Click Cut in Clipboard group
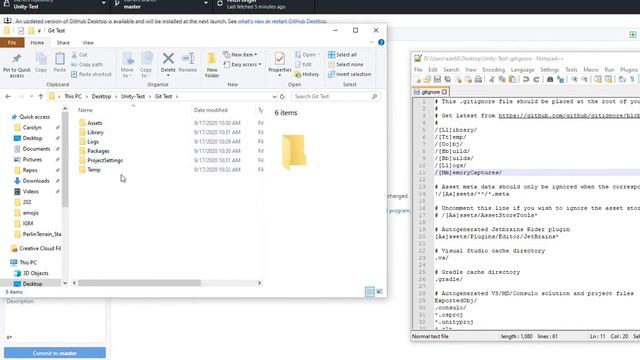The width and height of the screenshot is (640, 360). pyautogui.click(x=79, y=55)
